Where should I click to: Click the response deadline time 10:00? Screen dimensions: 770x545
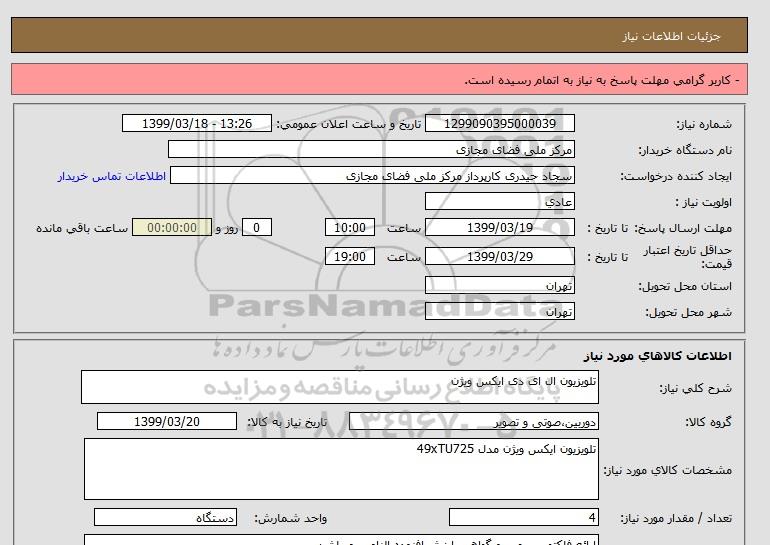(x=350, y=227)
